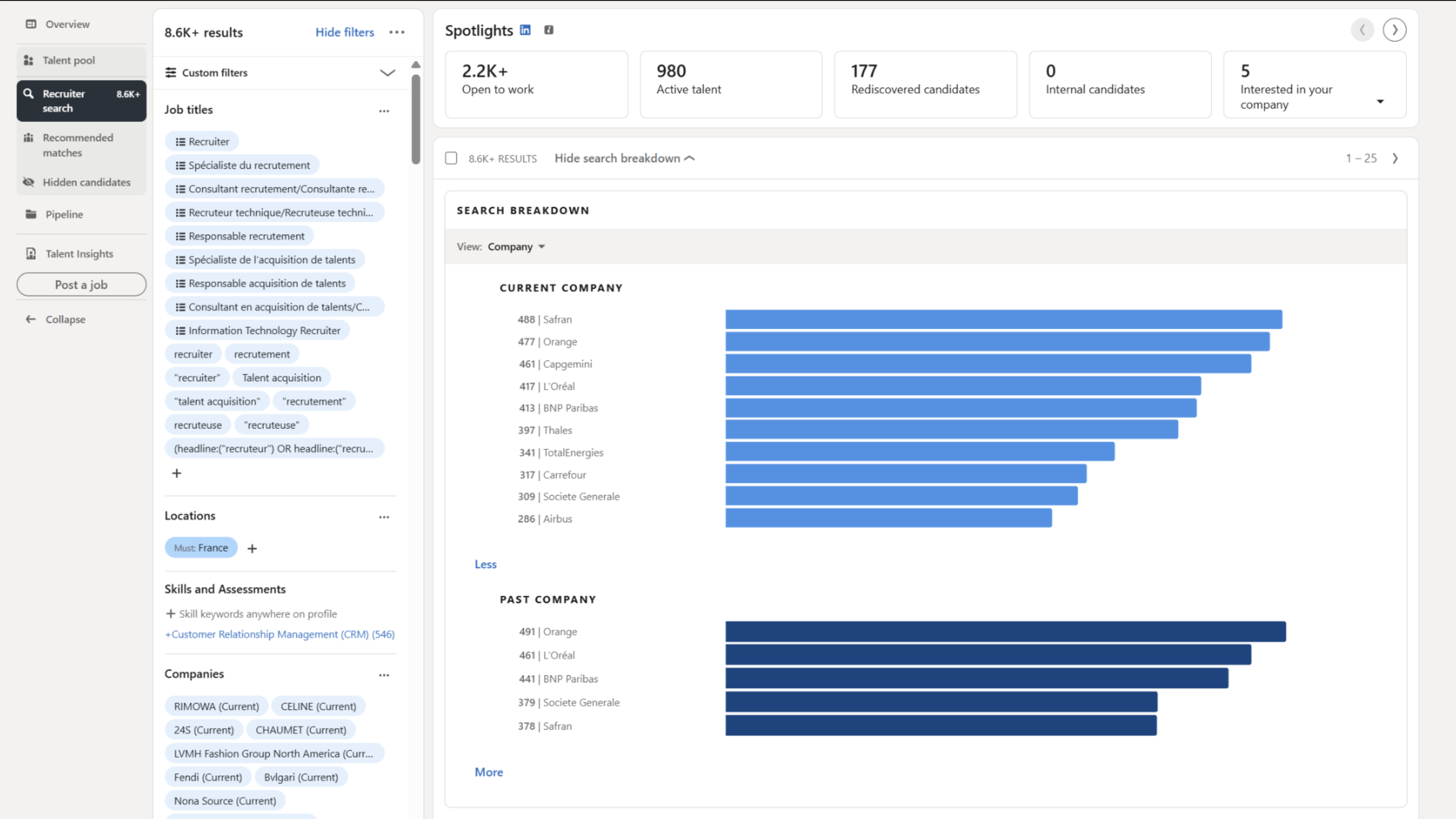Click the recruteuse keyword chip
The width and height of the screenshot is (1456, 819).
tap(197, 425)
